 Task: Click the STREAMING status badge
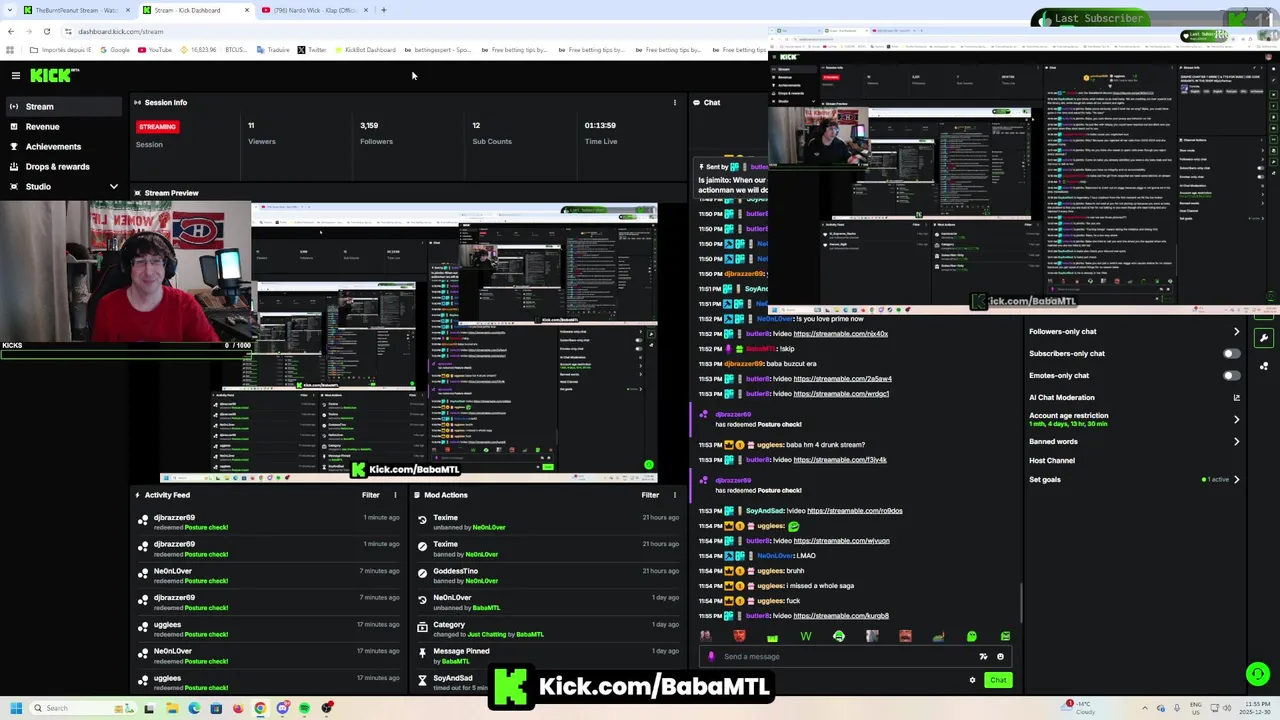point(157,127)
